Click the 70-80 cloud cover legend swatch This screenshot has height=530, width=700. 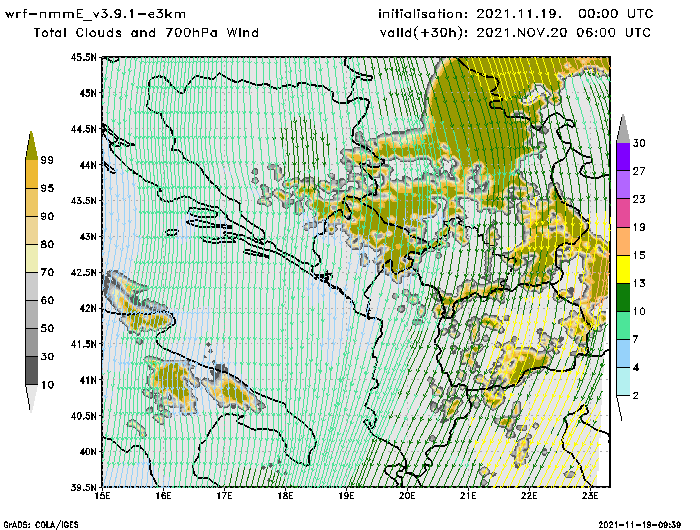point(32,259)
